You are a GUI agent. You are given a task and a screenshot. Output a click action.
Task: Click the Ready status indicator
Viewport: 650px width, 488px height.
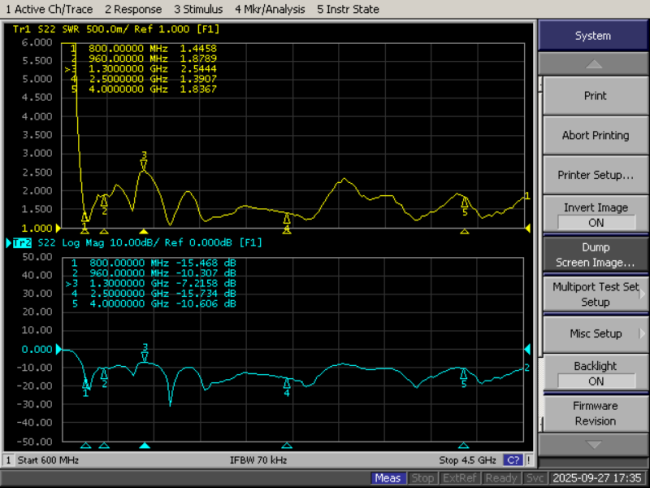pyautogui.click(x=501, y=478)
